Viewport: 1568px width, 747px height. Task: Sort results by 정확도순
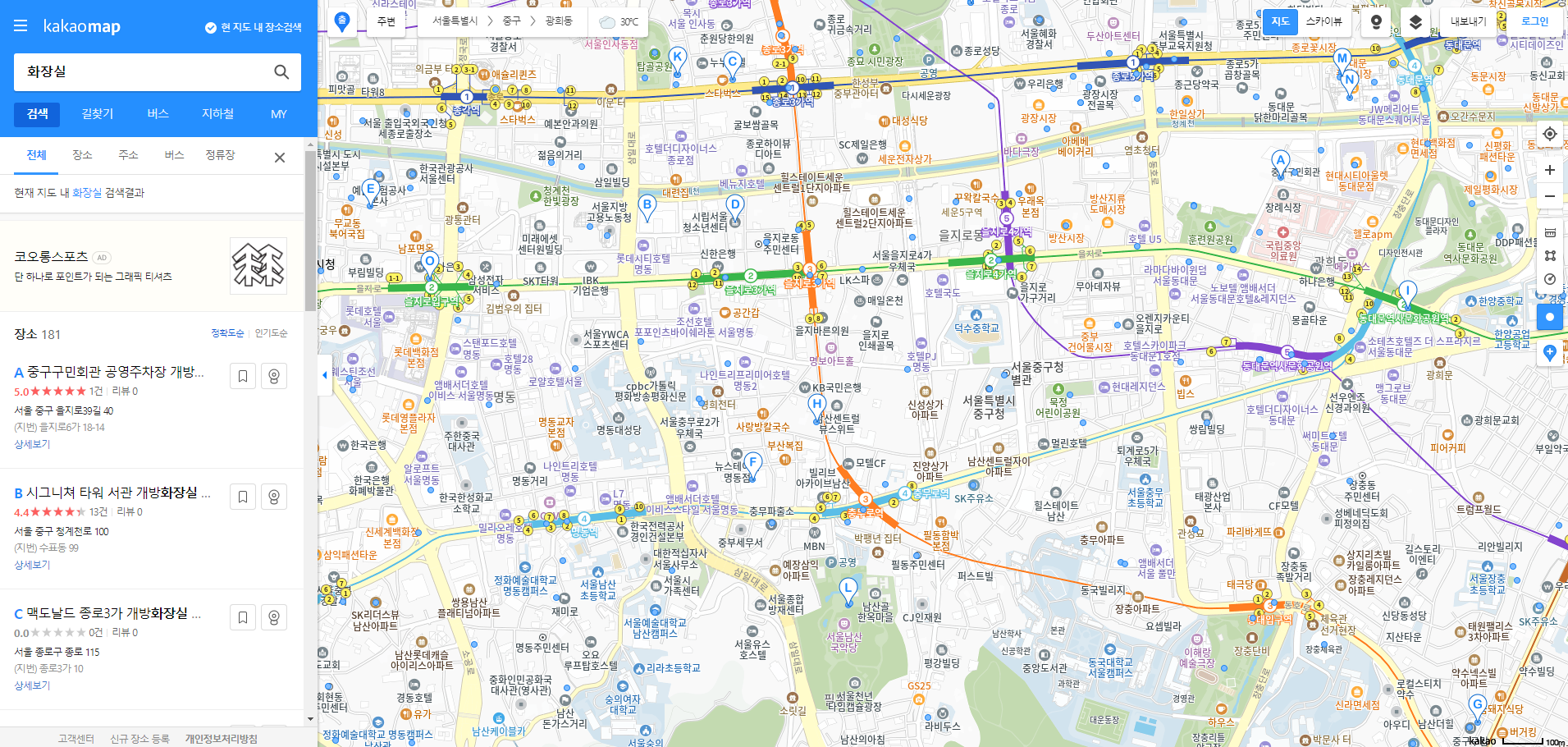click(x=227, y=333)
